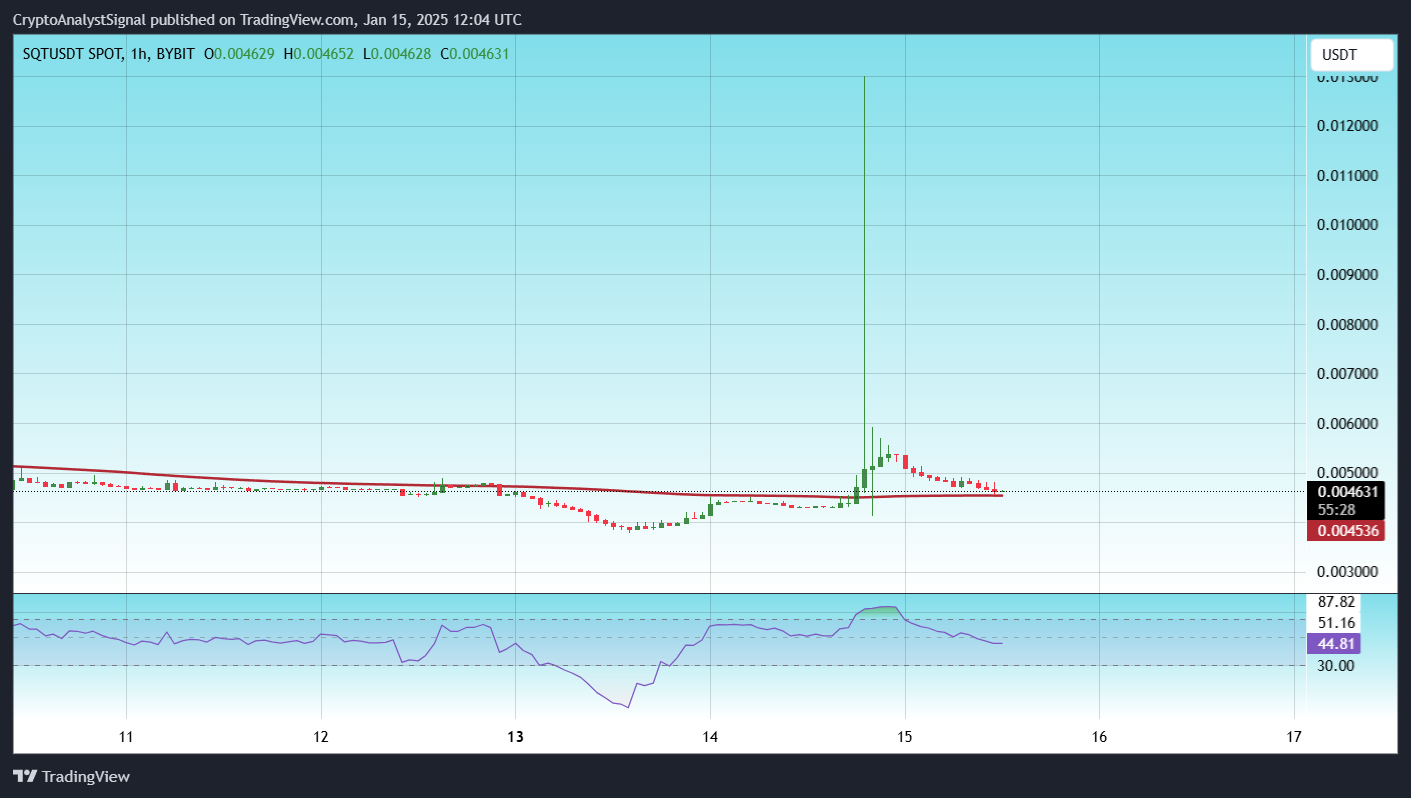Click the close value C0.004631
The height and width of the screenshot is (798, 1411).
click(x=475, y=54)
